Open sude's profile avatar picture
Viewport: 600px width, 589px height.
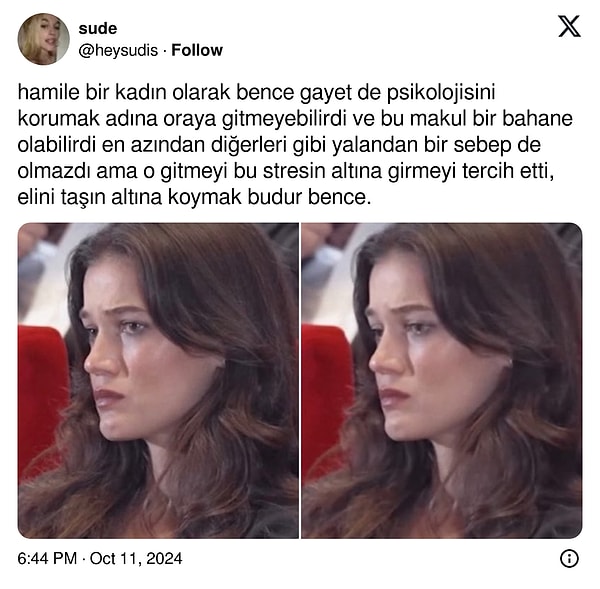point(44,39)
